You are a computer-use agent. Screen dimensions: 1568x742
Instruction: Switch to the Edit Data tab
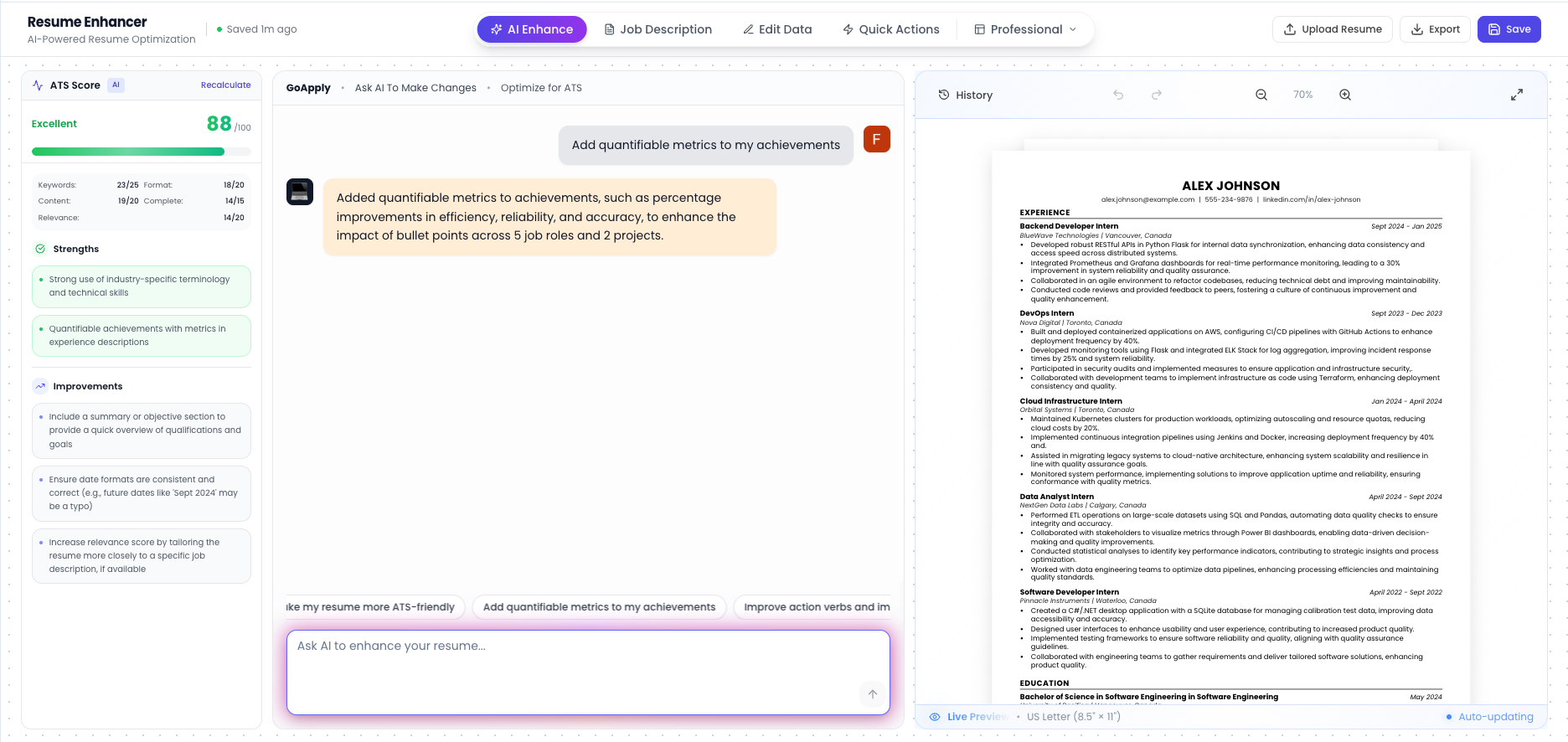pos(777,29)
